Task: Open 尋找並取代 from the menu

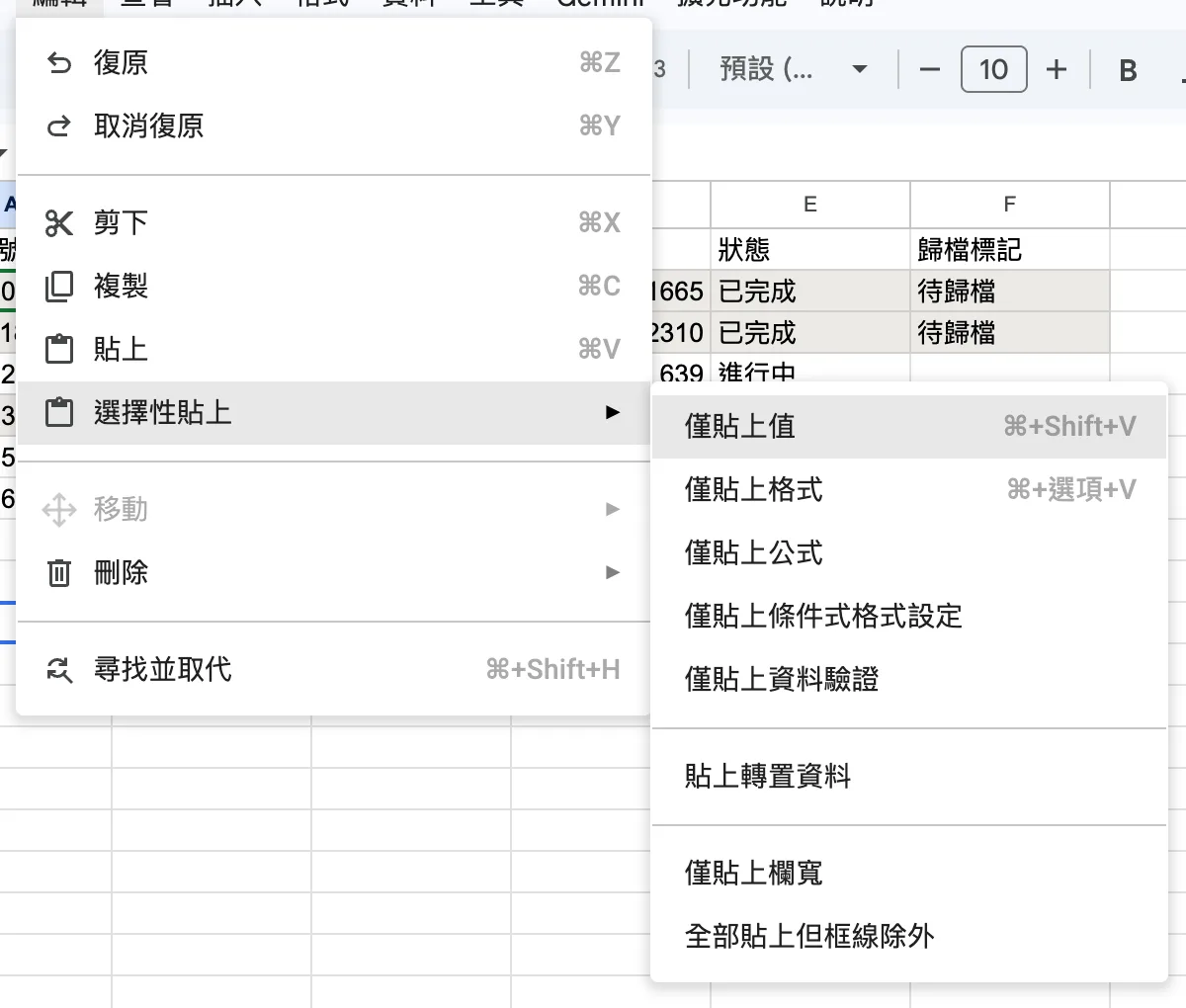Action: click(334, 670)
